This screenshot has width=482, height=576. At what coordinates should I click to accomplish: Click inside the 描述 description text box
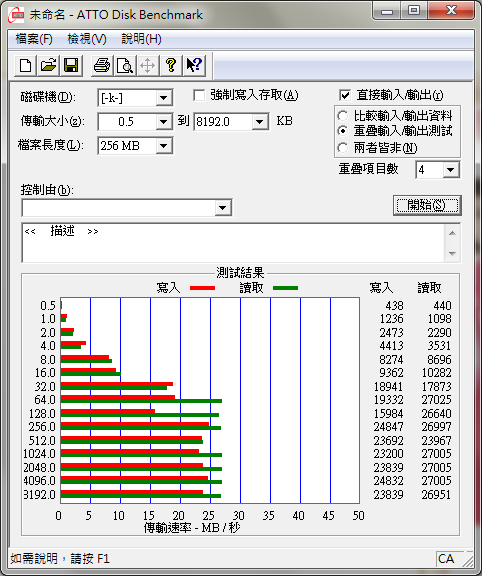pyautogui.click(x=233, y=242)
